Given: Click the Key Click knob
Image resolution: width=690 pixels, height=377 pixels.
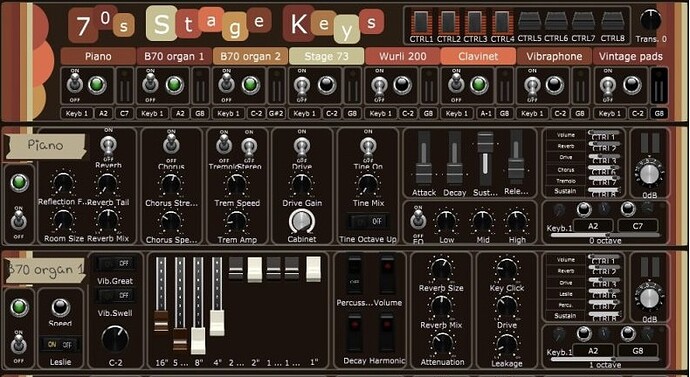Looking at the screenshot, I should 506,269.
